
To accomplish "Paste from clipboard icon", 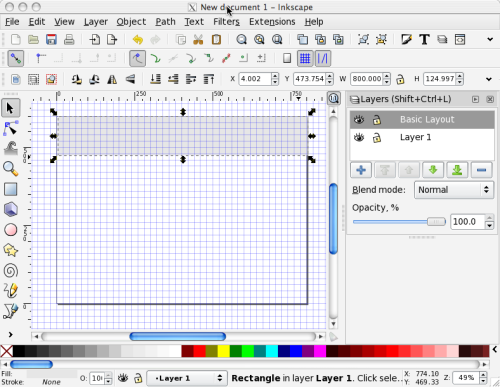I will click(x=216, y=39).
